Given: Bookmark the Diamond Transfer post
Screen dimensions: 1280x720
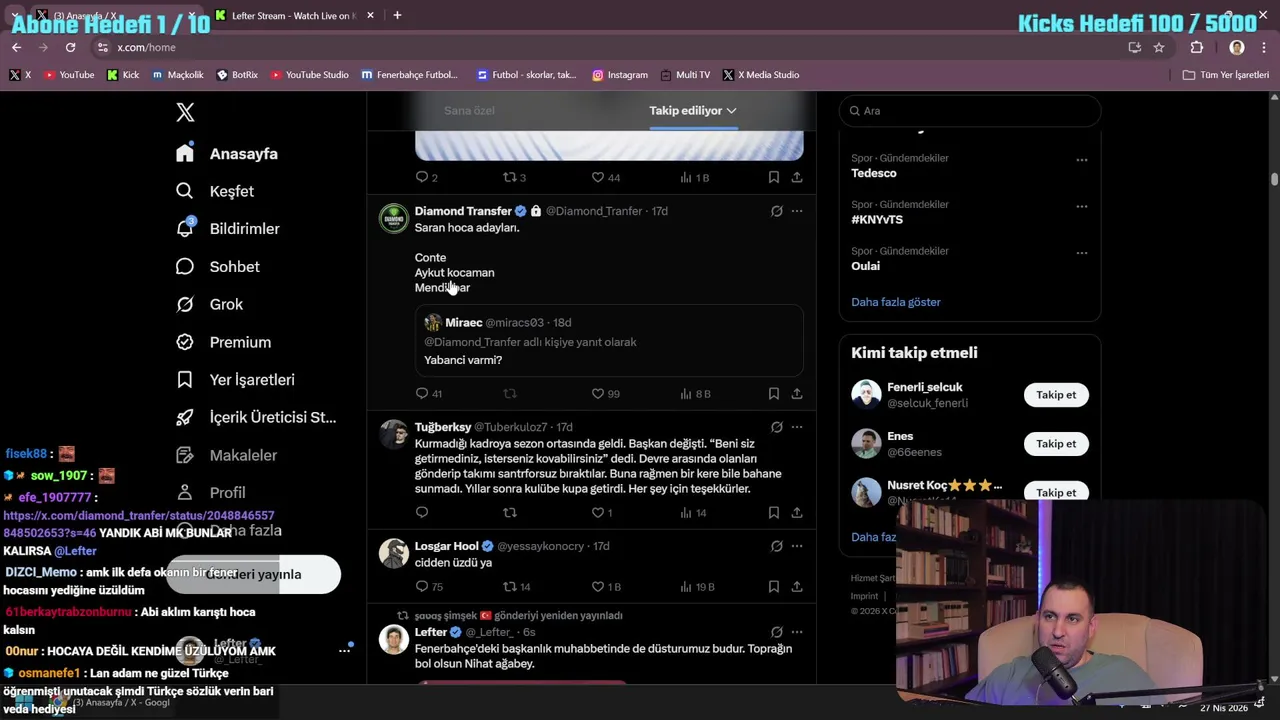Looking at the screenshot, I should (x=774, y=394).
